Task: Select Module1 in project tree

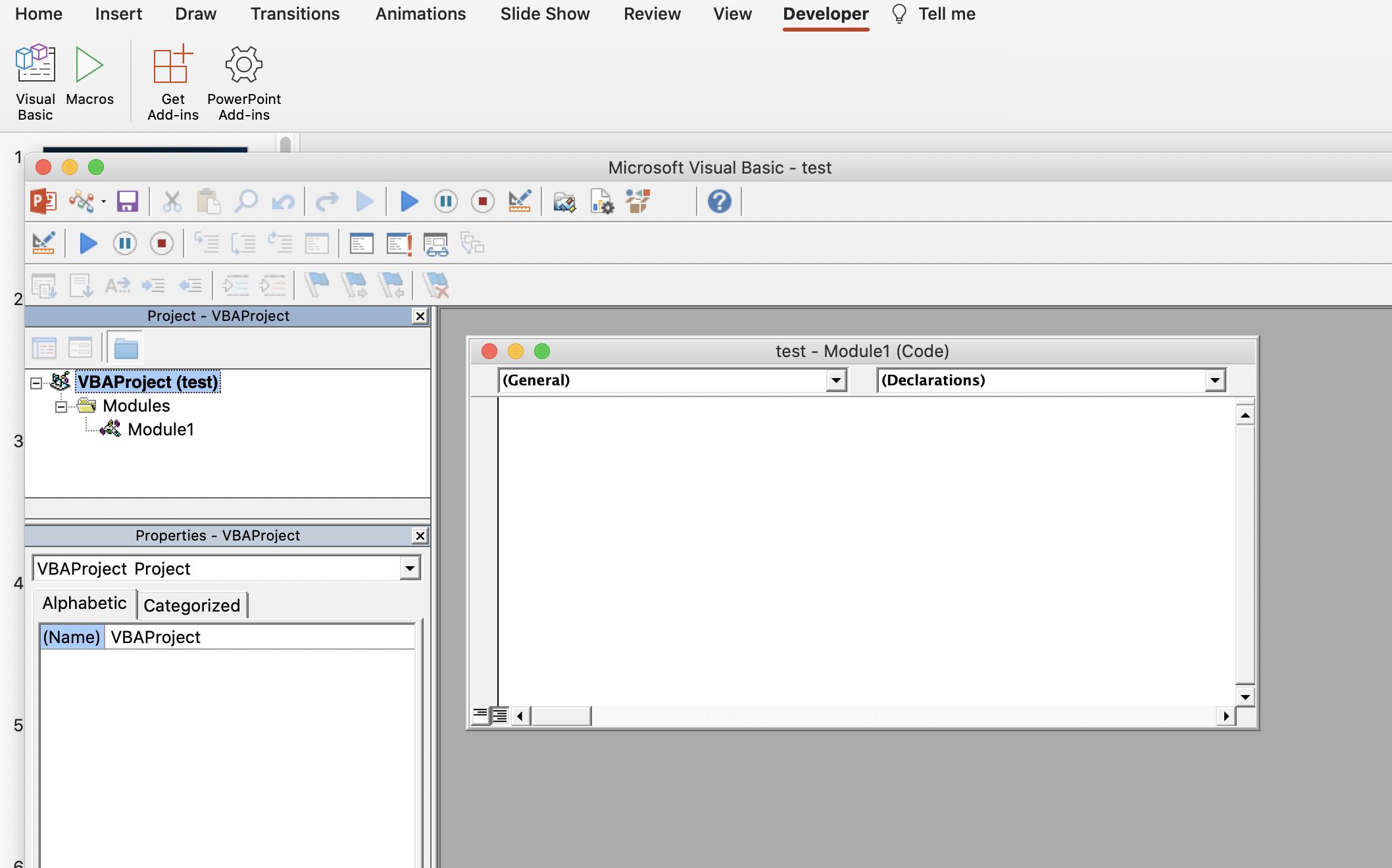Action: click(x=161, y=429)
